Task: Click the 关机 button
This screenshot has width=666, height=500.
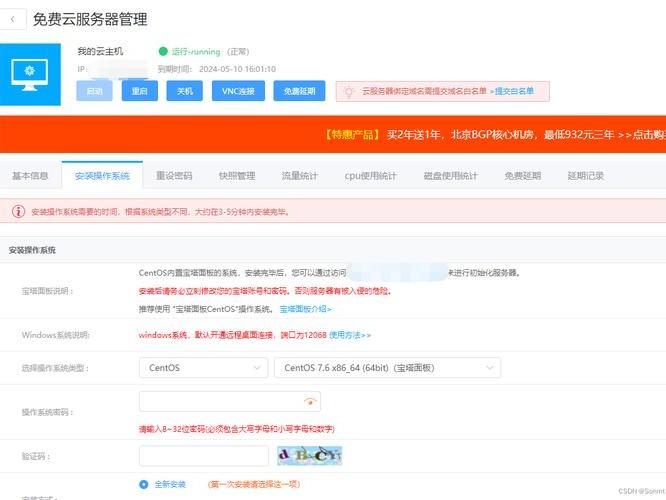Action: click(x=185, y=91)
